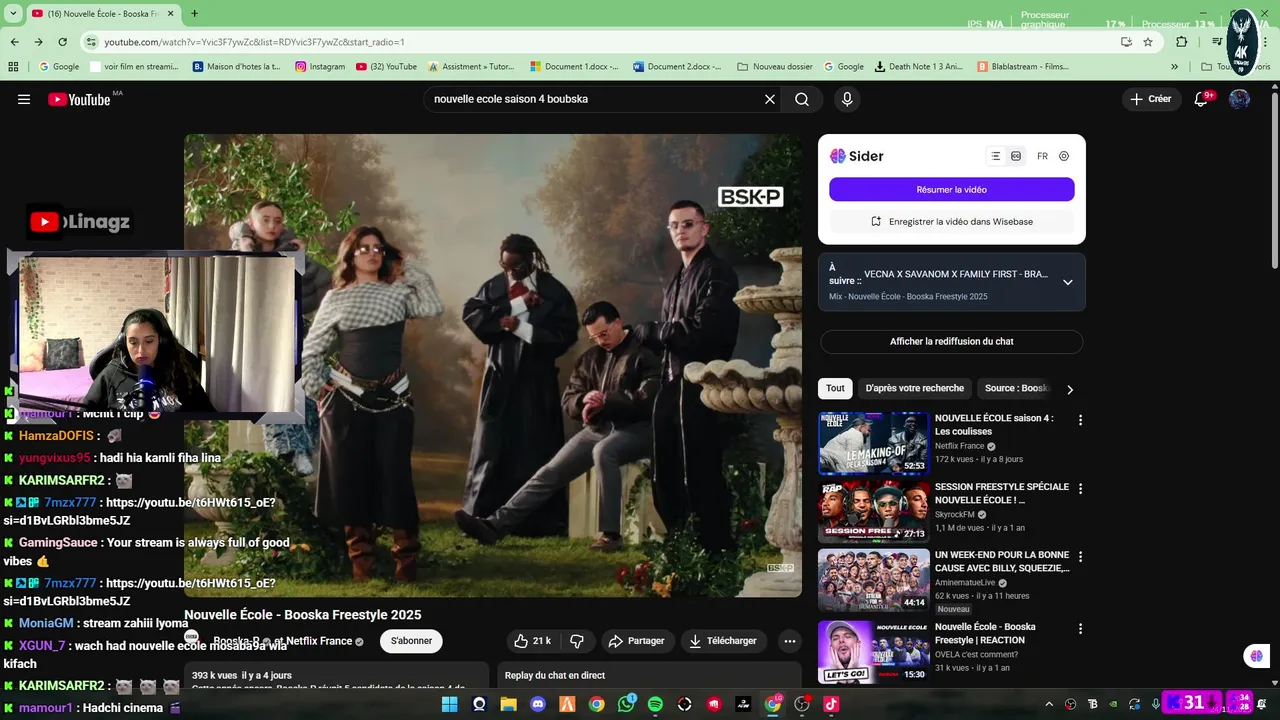The height and width of the screenshot is (720, 1280).
Task: Show more filter chips with right arrow
Action: point(1070,389)
